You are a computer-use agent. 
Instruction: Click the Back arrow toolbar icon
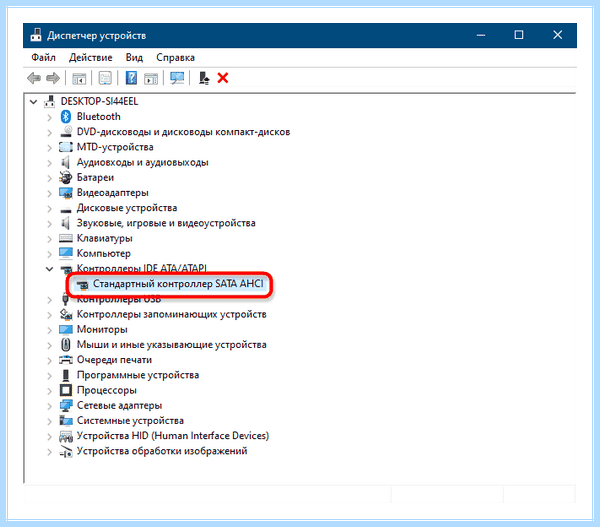(x=34, y=78)
